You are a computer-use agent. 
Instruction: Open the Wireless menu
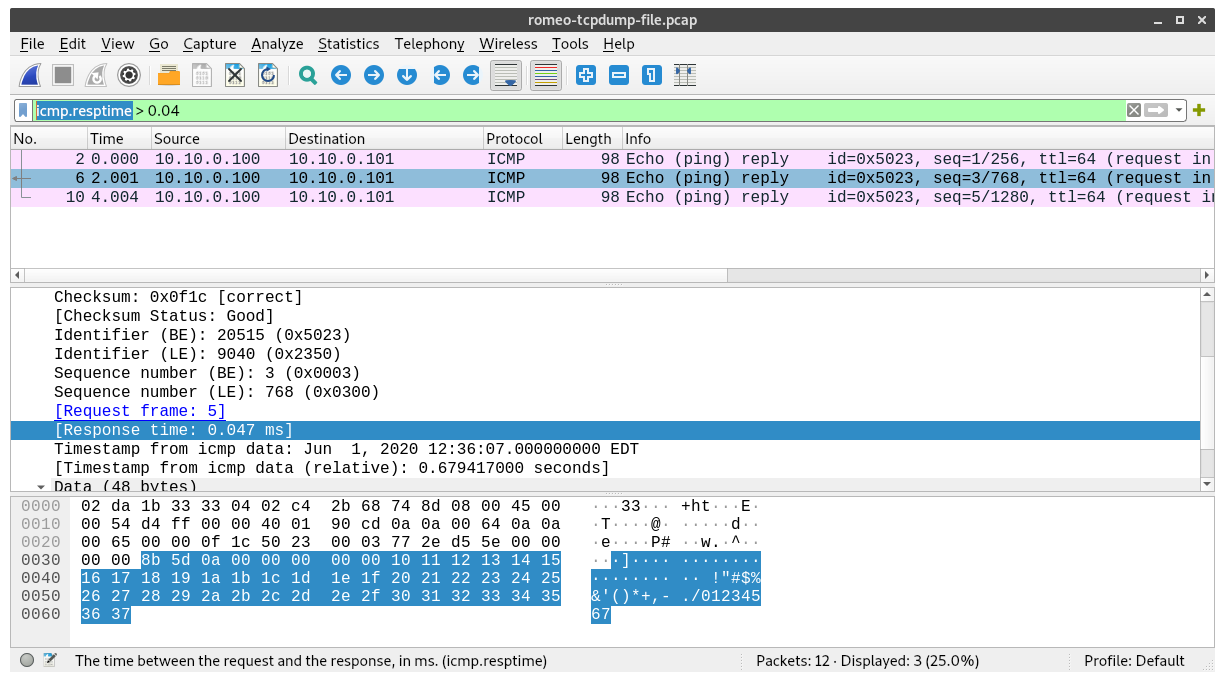click(508, 44)
